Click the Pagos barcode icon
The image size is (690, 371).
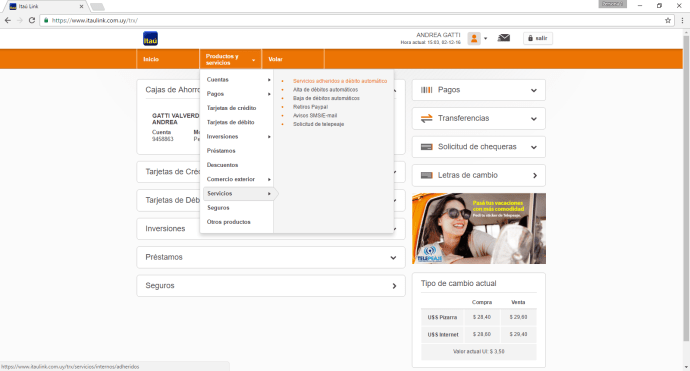[x=426, y=90]
